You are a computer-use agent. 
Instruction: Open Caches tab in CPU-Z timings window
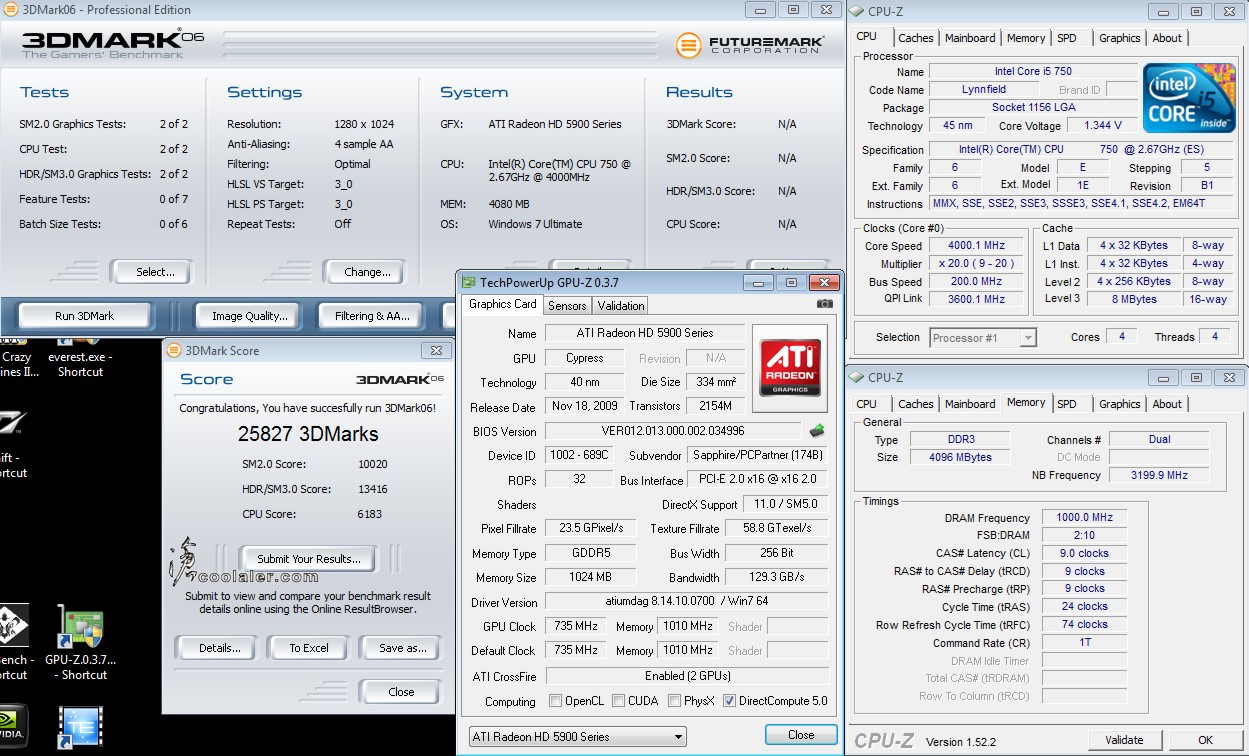click(x=915, y=404)
